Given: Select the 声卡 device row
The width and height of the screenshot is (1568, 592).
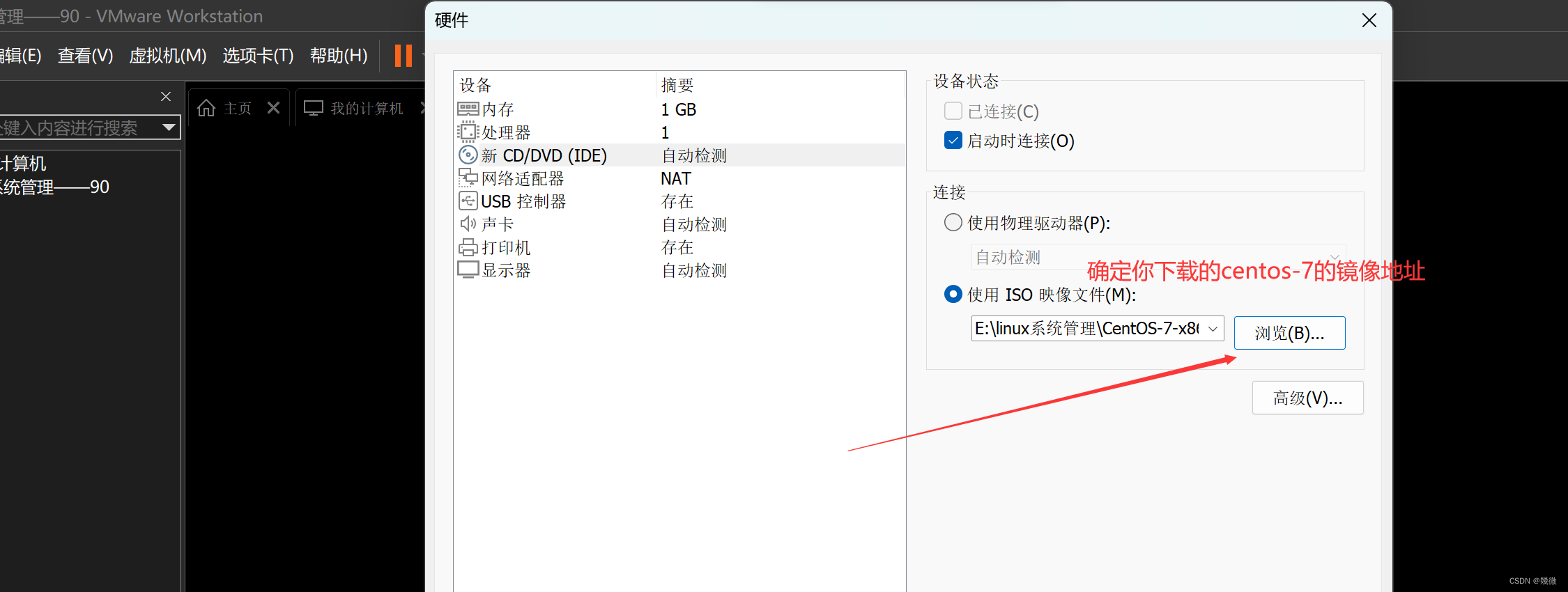Looking at the screenshot, I should coord(679,224).
